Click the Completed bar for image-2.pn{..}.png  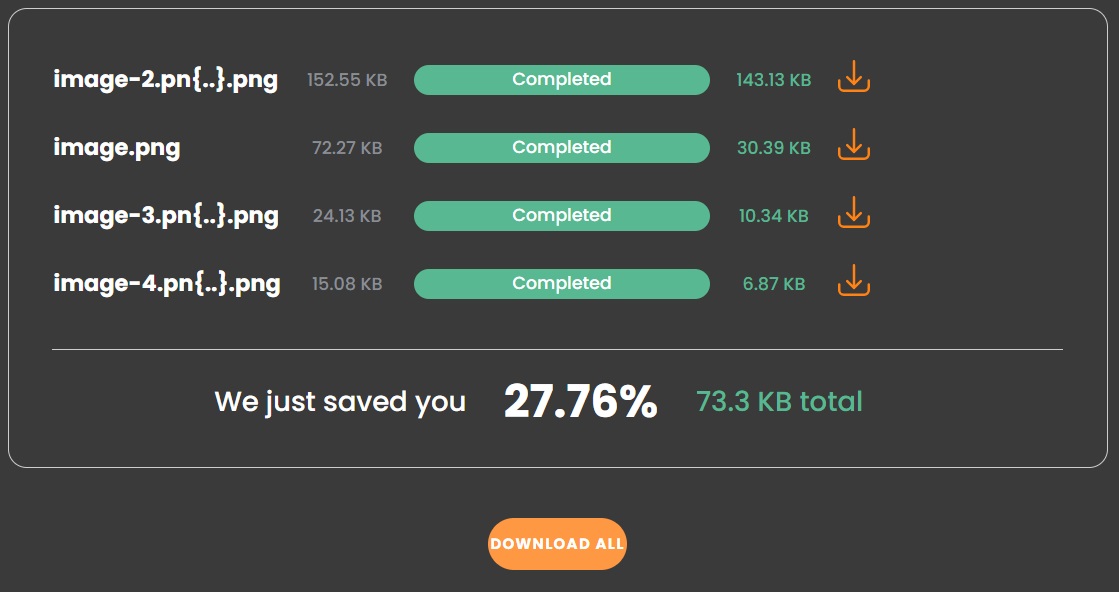click(x=561, y=79)
